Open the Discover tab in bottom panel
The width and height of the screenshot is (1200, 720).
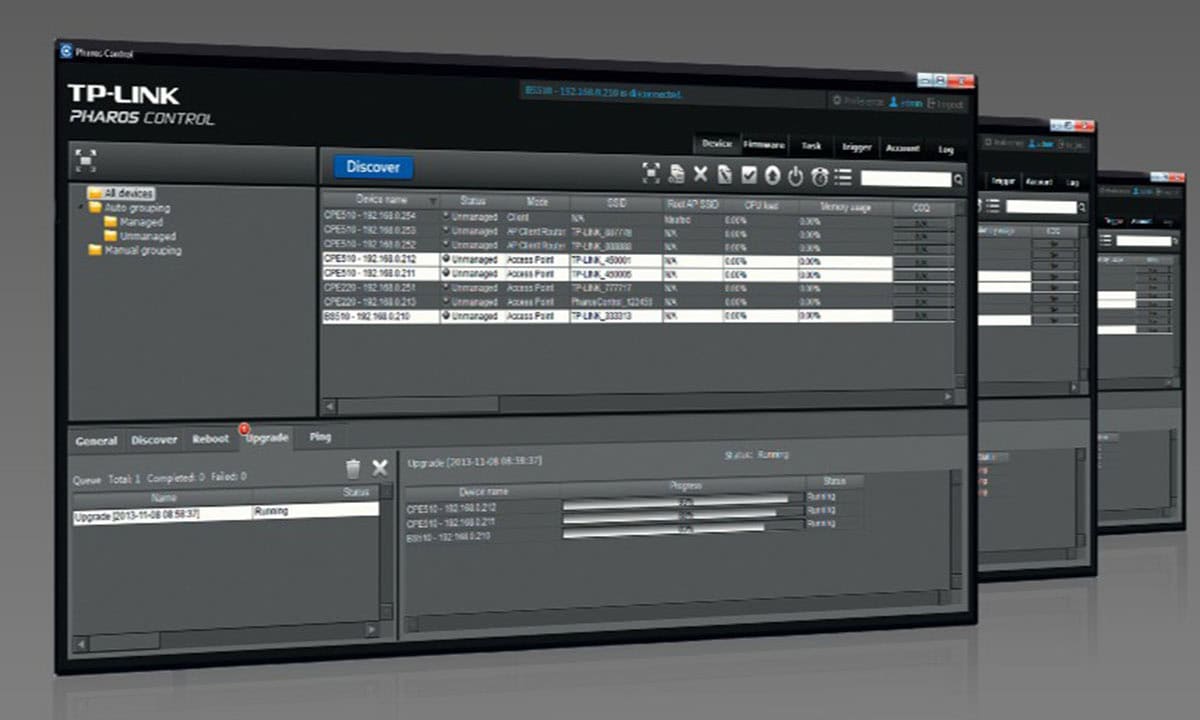point(154,439)
